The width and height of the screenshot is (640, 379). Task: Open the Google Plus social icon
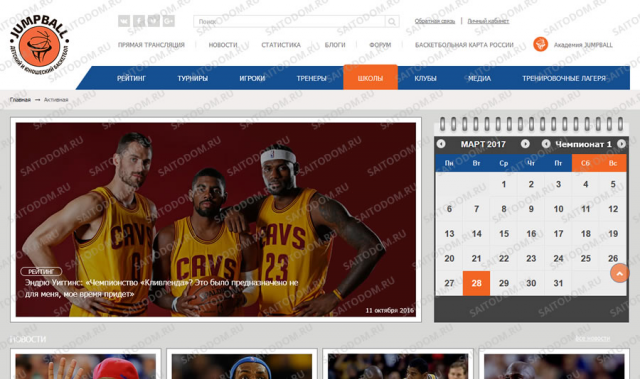[x=169, y=20]
